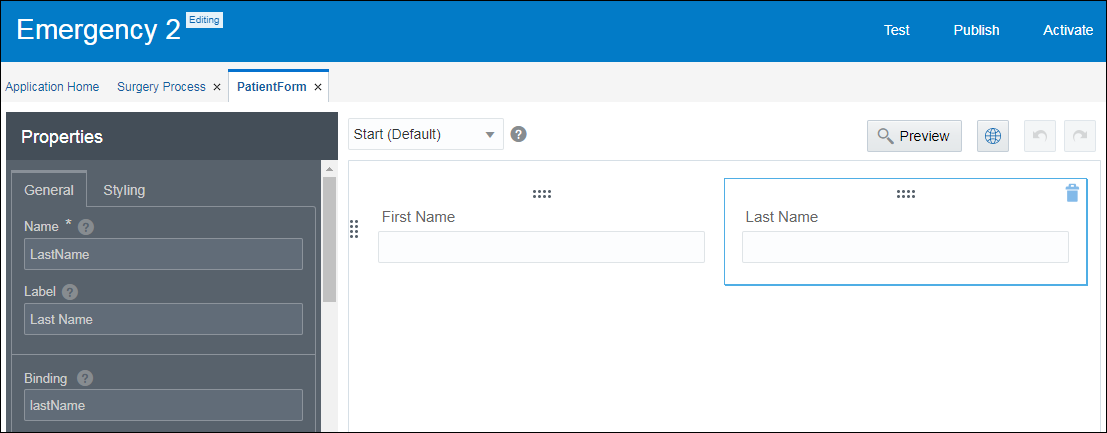The width and height of the screenshot is (1107, 433).
Task: Click Activate in the header
Action: pyautogui.click(x=1068, y=30)
